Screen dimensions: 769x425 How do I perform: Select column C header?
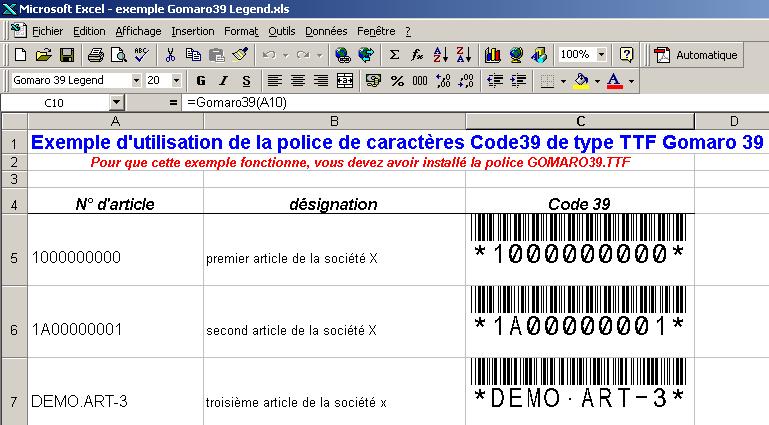click(580, 121)
